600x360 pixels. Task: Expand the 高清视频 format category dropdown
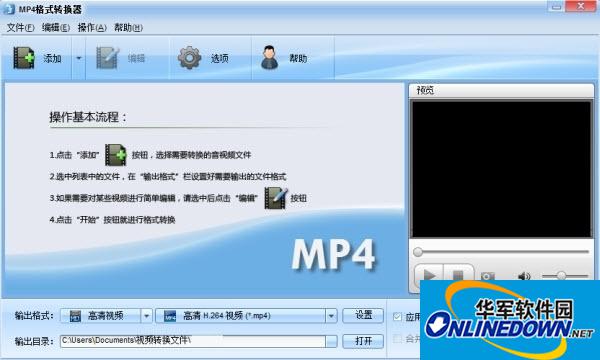(146, 316)
